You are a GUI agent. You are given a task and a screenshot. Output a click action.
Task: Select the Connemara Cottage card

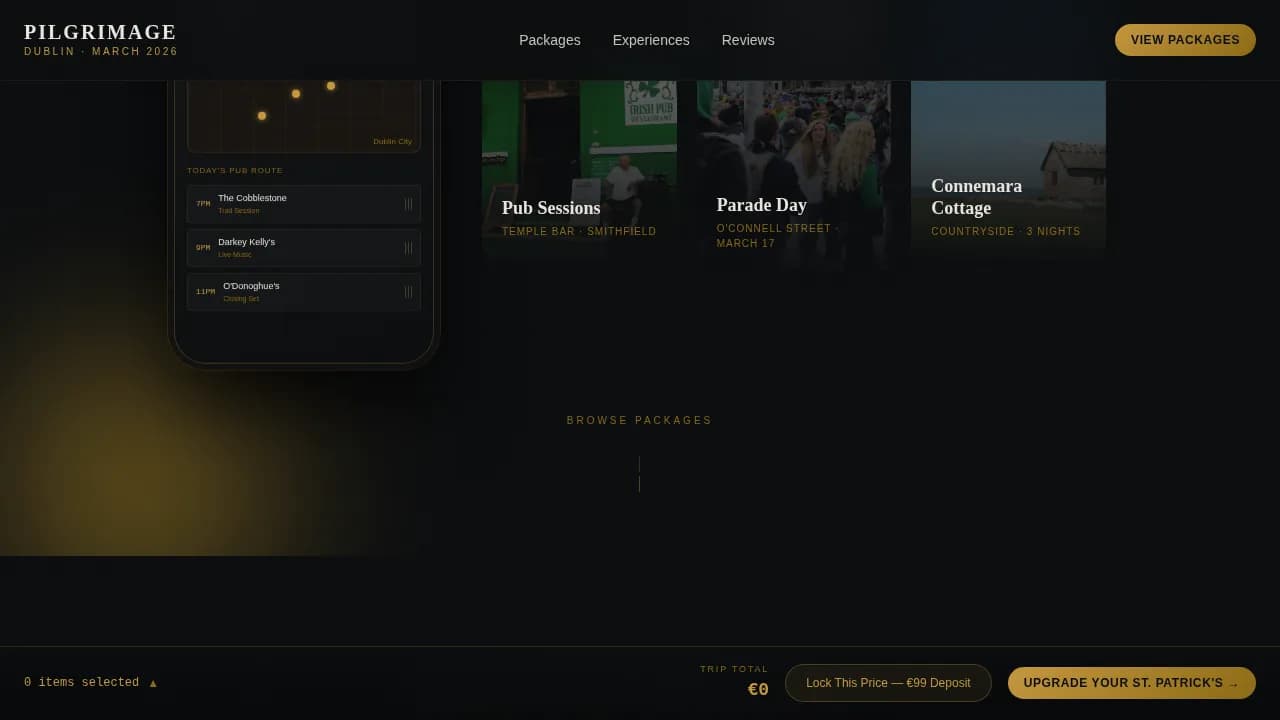[x=1008, y=170]
